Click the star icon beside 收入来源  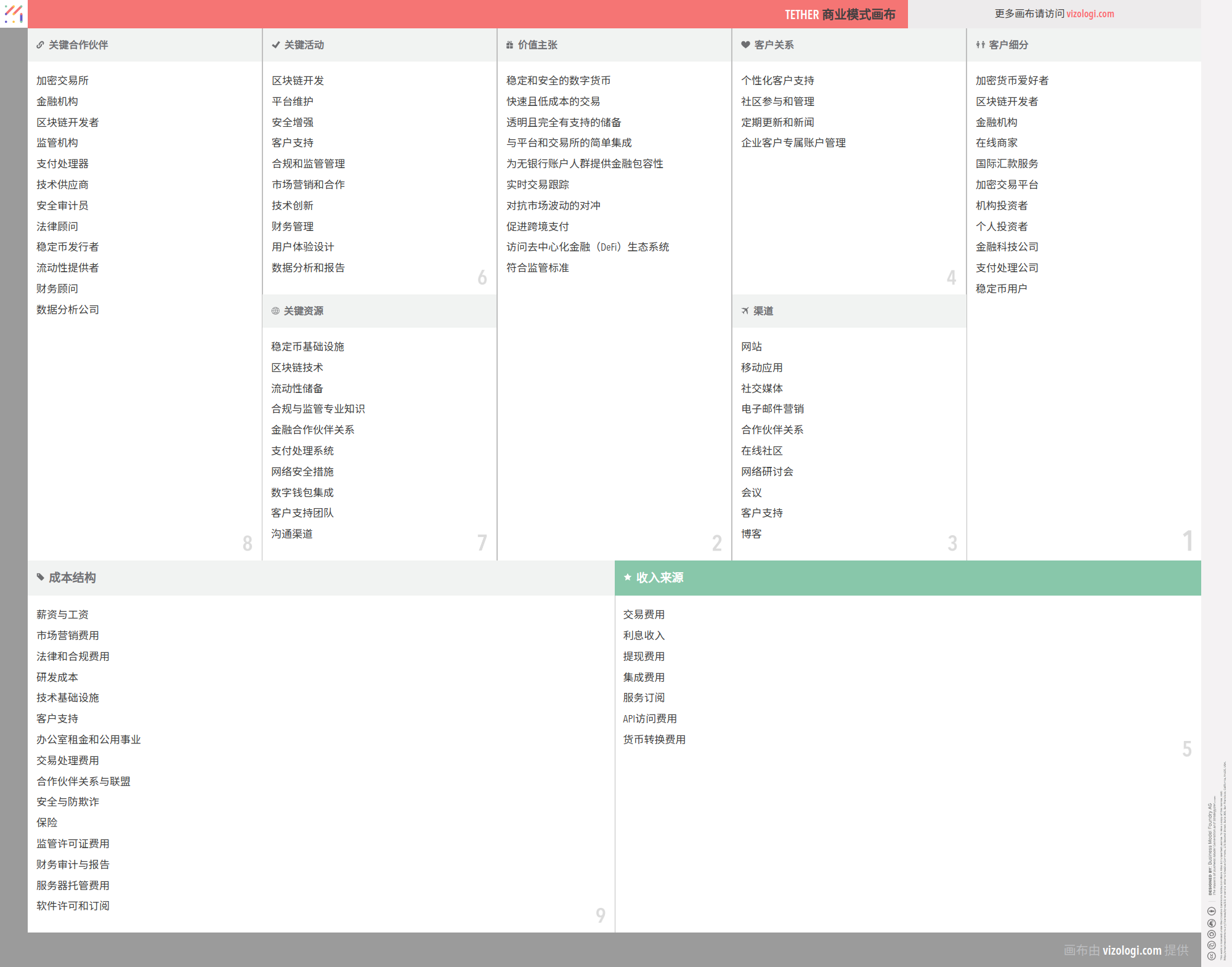(x=628, y=578)
